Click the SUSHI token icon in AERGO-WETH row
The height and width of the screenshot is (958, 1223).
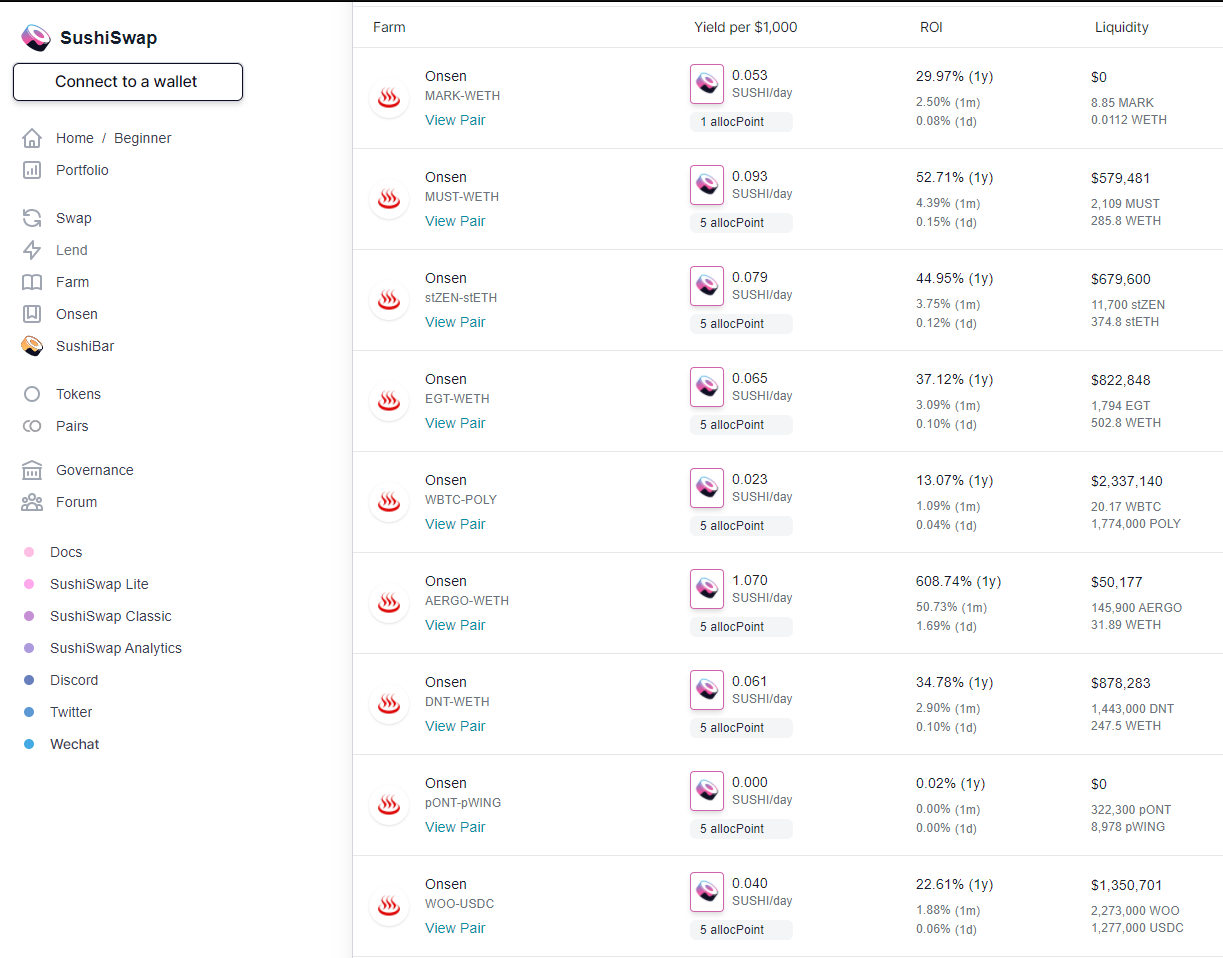coord(707,589)
